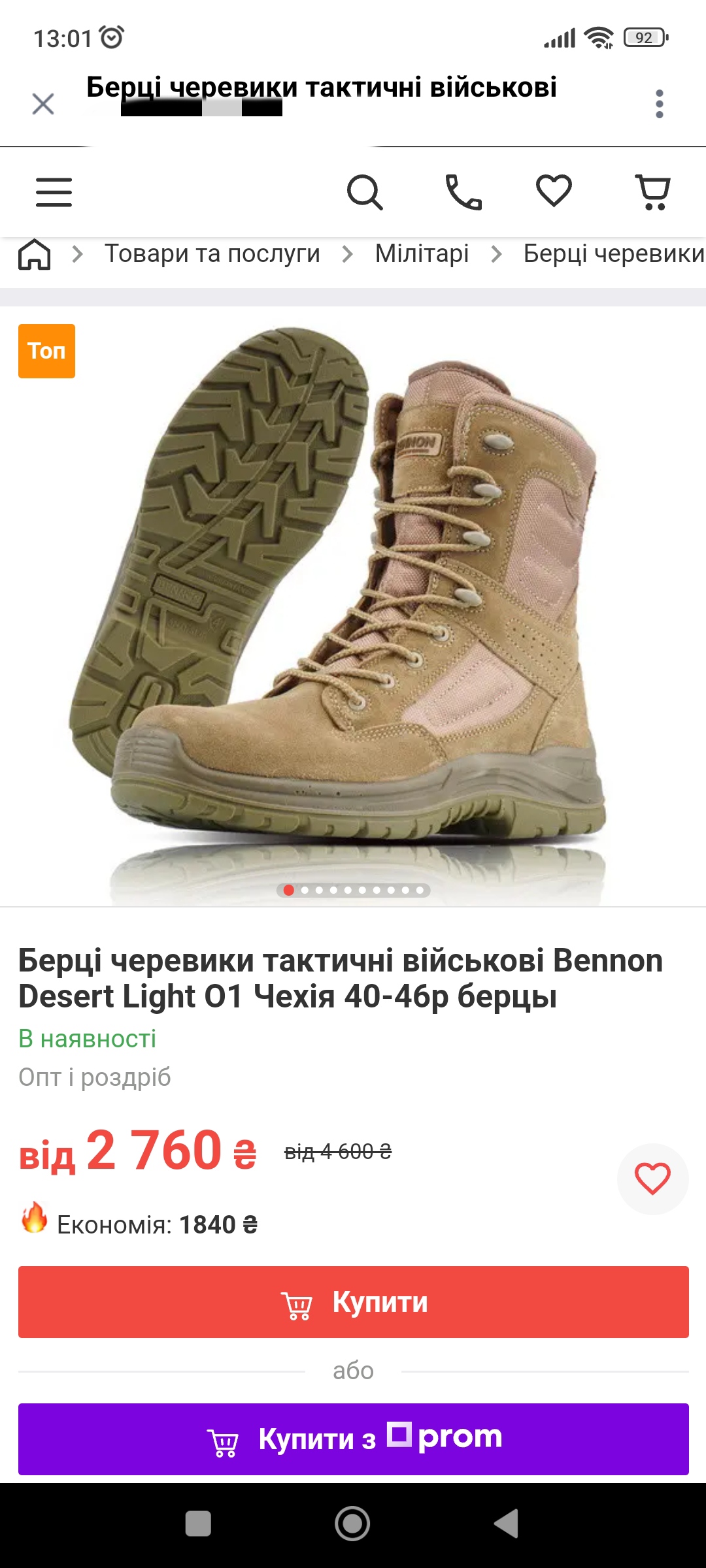The width and height of the screenshot is (706, 1568).
Task: Tap Android home navigation button
Action: (x=352, y=1524)
